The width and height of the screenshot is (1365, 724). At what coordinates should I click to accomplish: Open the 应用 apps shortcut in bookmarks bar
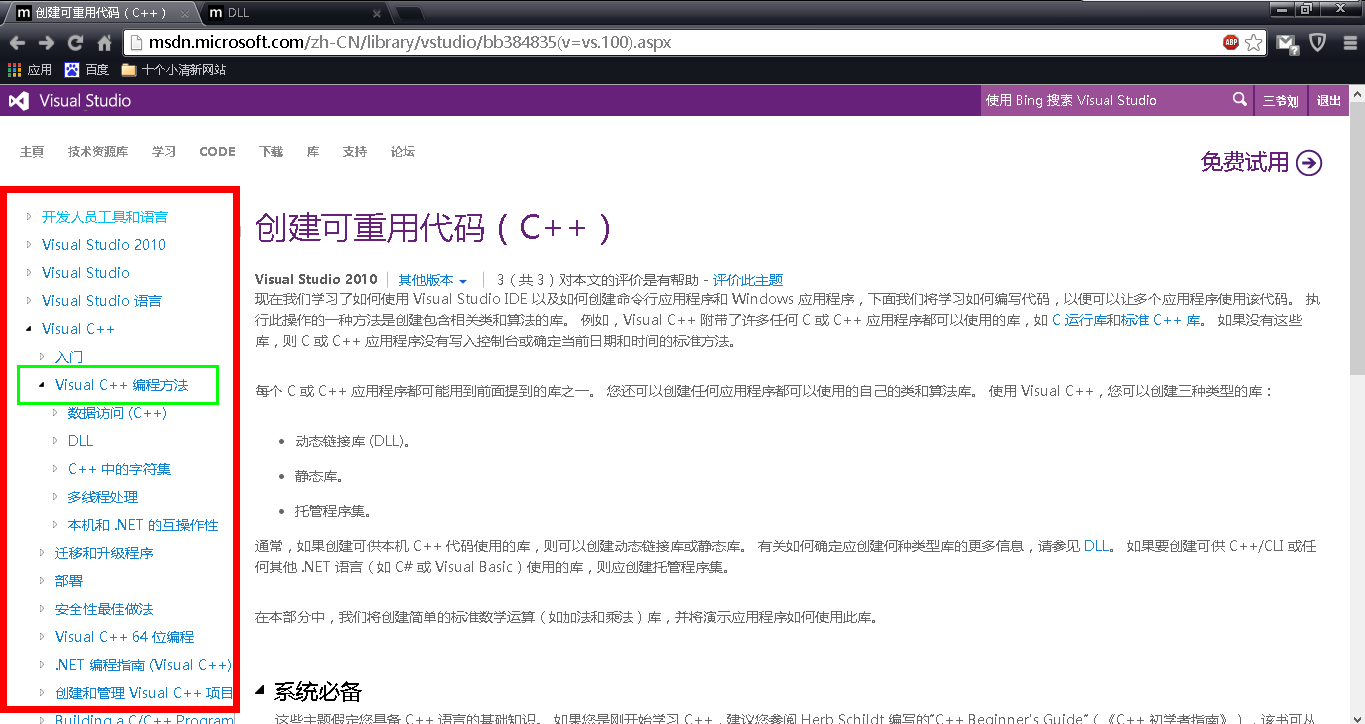[x=30, y=70]
